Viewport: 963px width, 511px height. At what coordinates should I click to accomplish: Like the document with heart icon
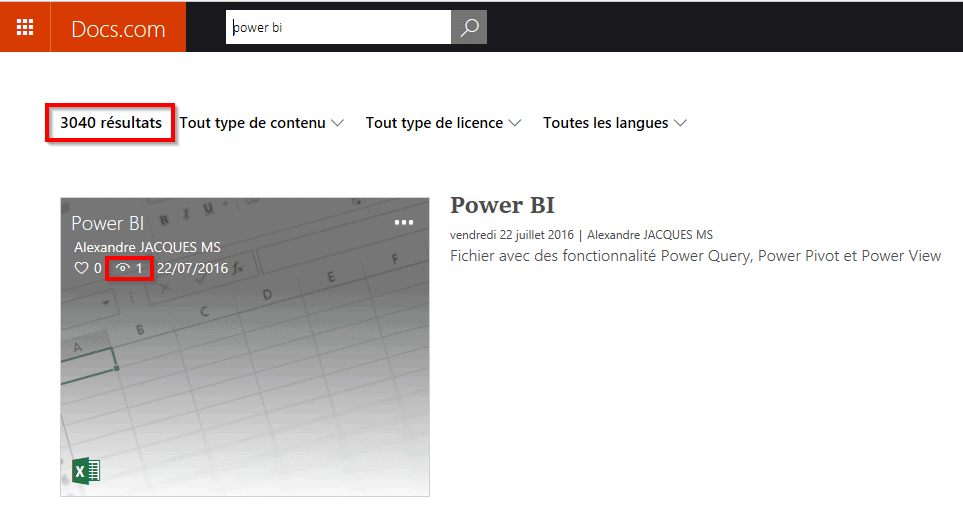[x=82, y=268]
